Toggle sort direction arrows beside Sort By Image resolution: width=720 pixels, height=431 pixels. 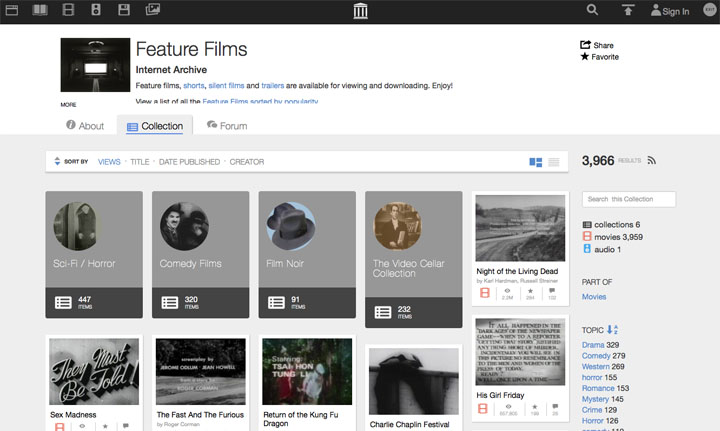(x=57, y=161)
